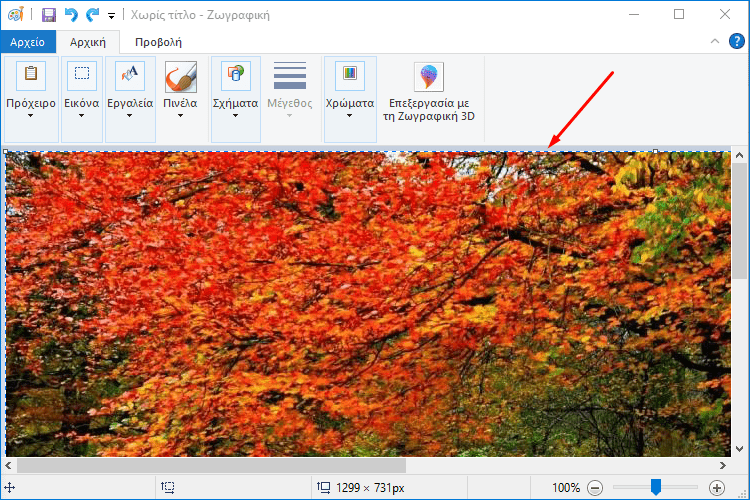Click the Σχήματα shapes icon
Image resolution: width=750 pixels, height=500 pixels.
click(236, 76)
